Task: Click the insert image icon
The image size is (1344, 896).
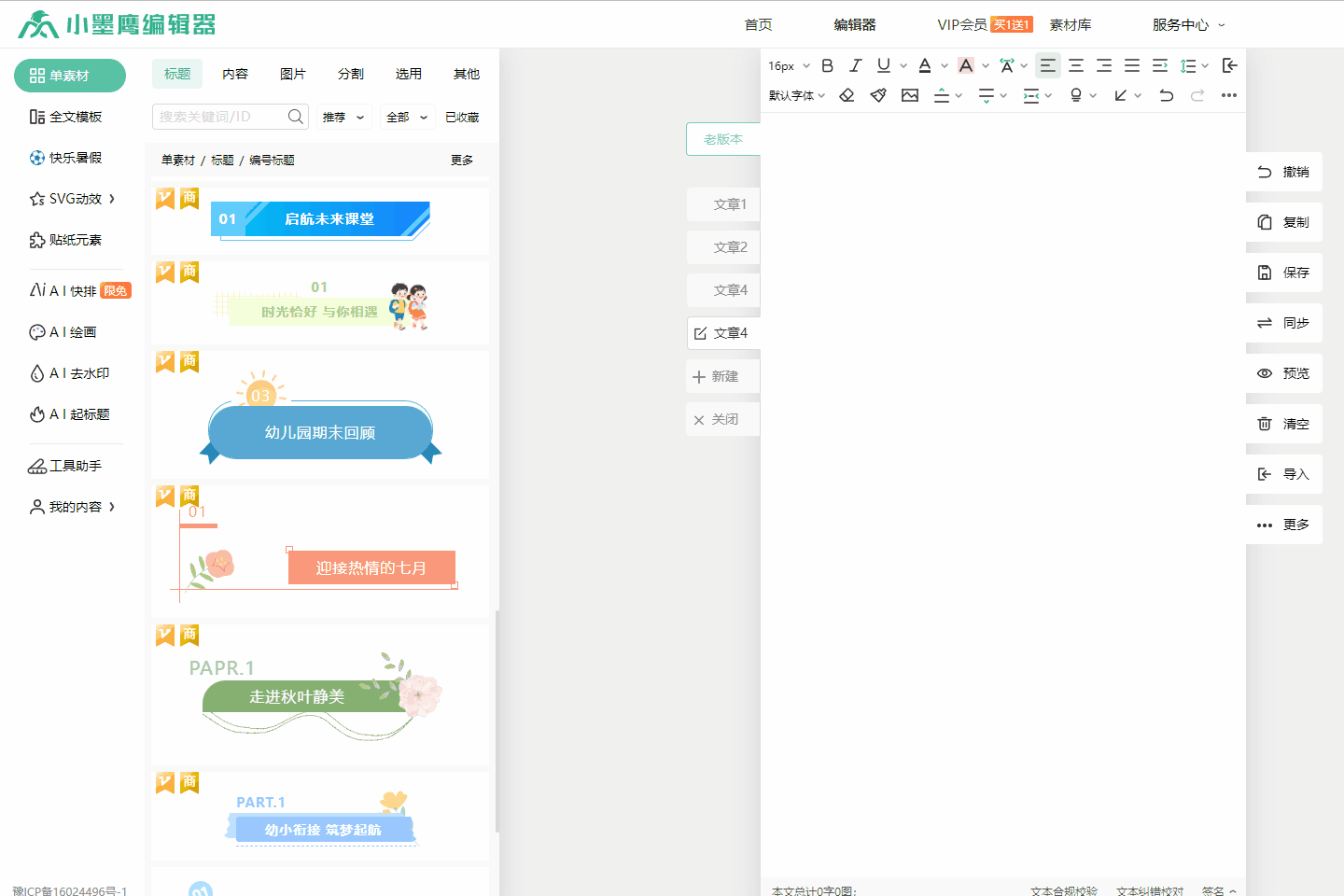Action: coord(910,95)
